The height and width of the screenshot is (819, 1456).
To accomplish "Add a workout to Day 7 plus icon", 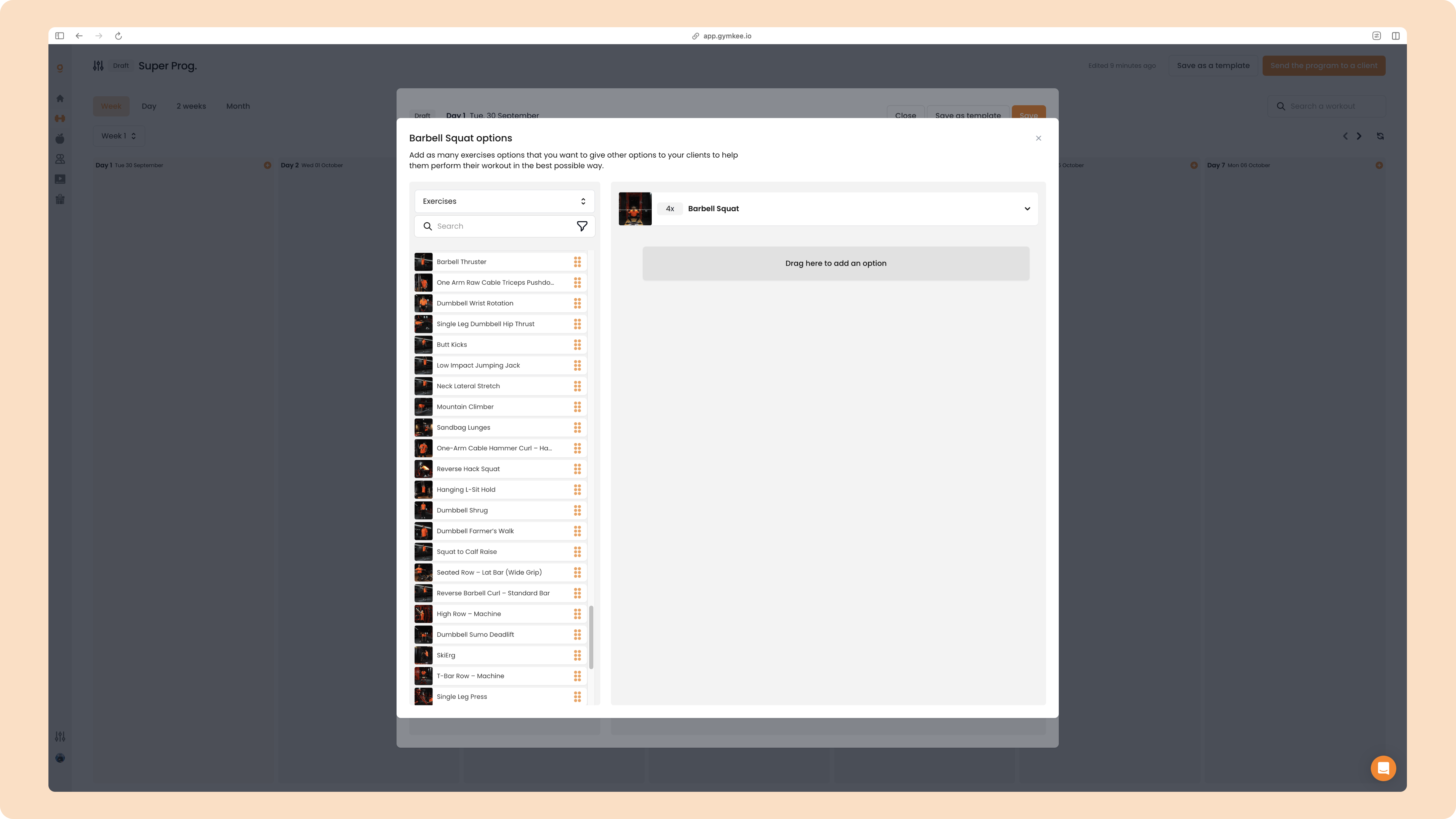I will pyautogui.click(x=1379, y=165).
